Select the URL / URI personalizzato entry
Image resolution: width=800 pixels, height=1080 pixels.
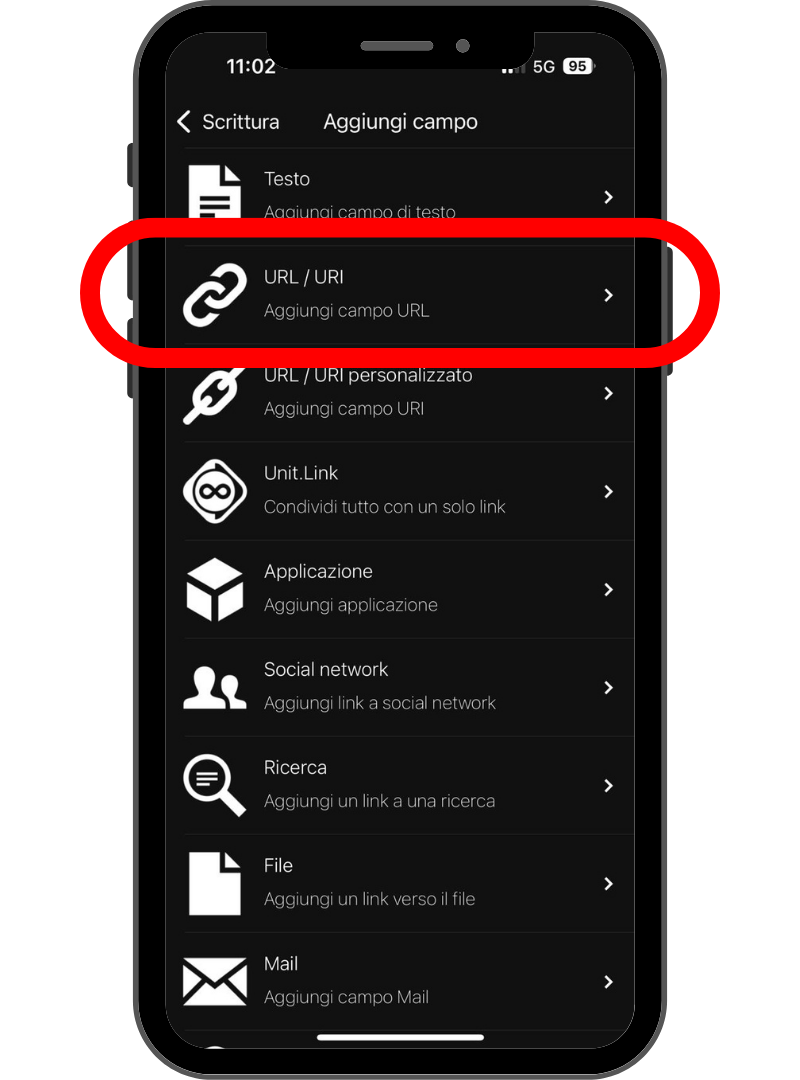[x=400, y=393]
